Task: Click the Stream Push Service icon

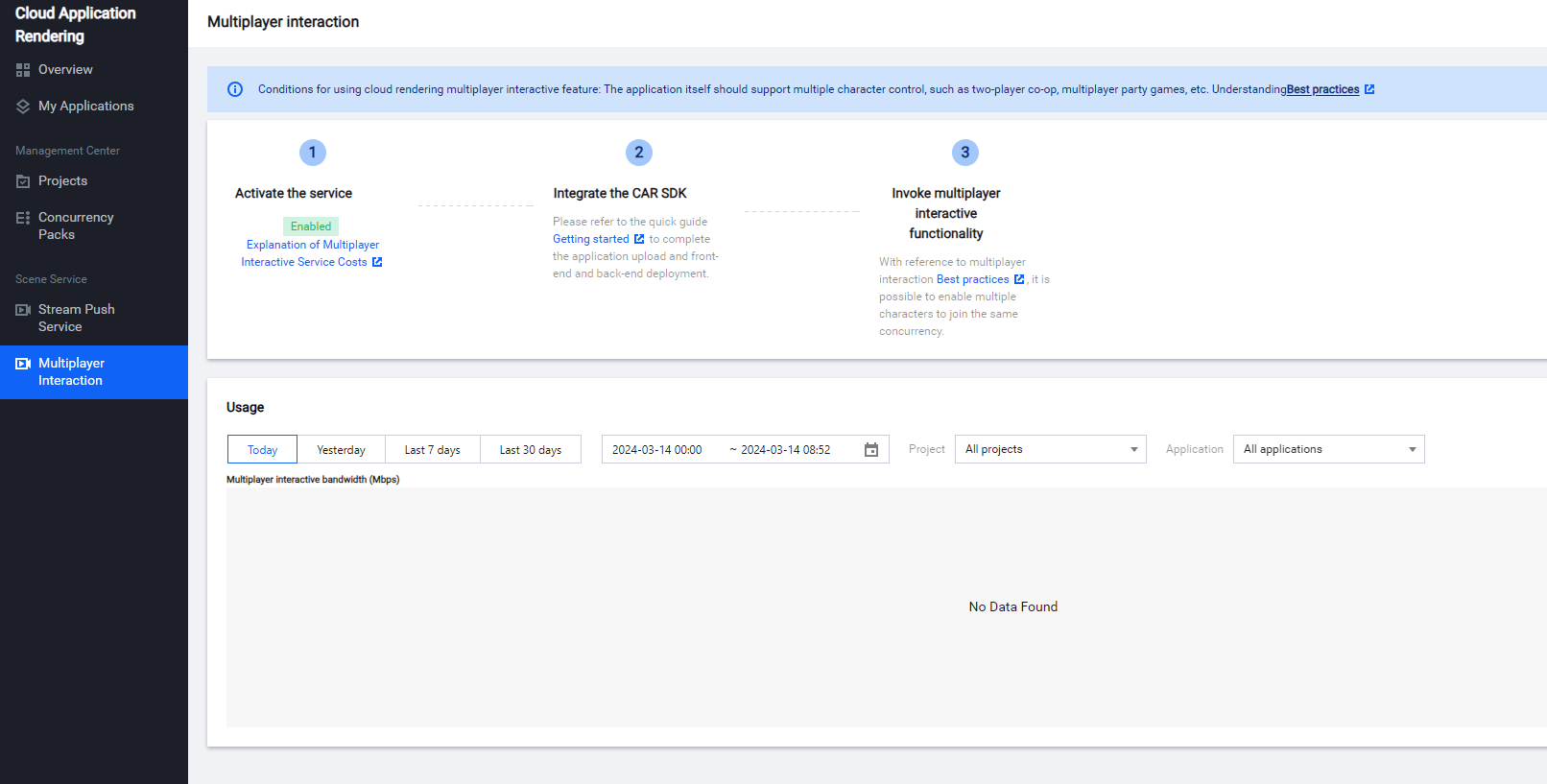Action: (23, 310)
